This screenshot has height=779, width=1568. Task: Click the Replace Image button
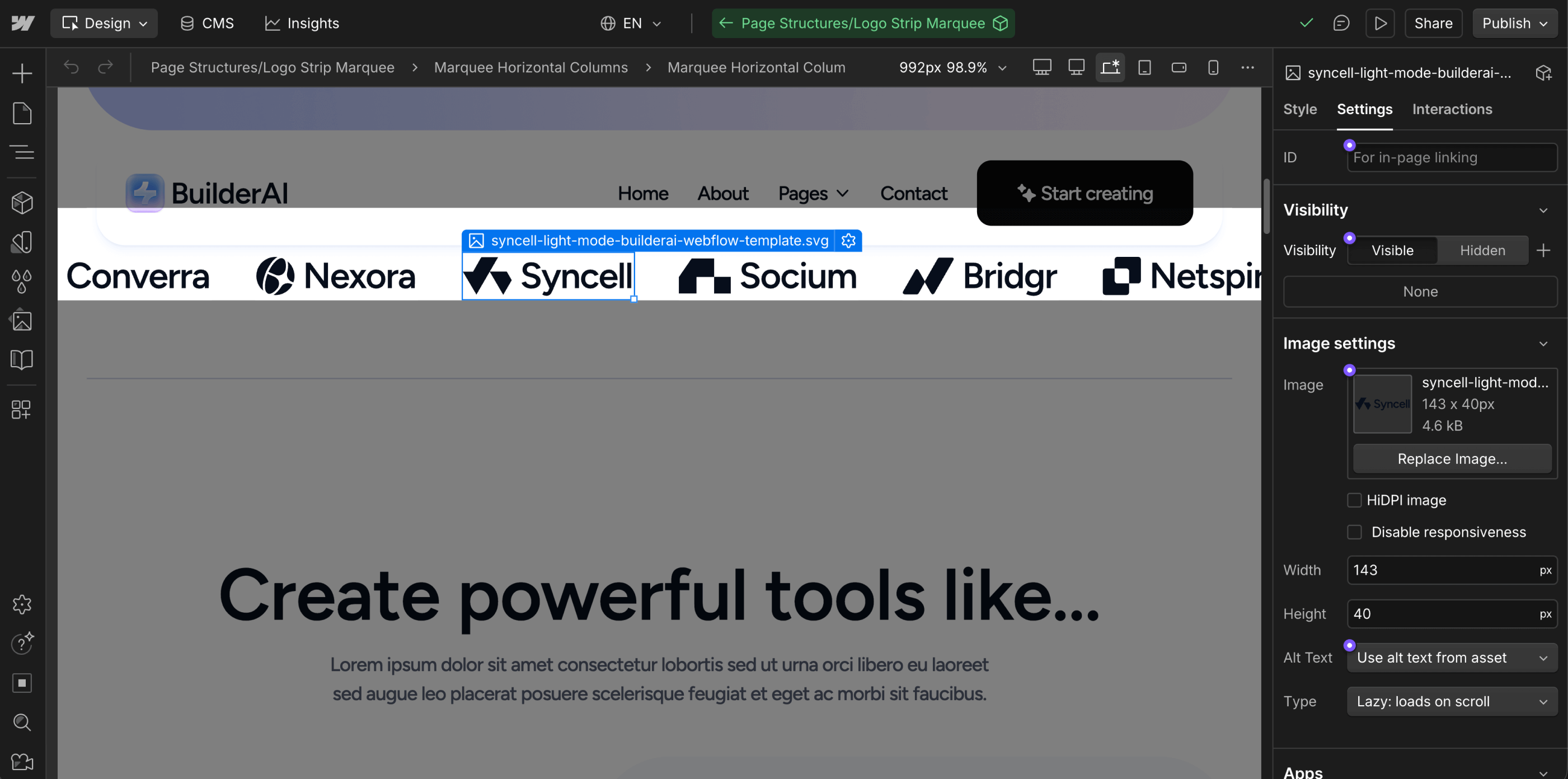coord(1452,458)
